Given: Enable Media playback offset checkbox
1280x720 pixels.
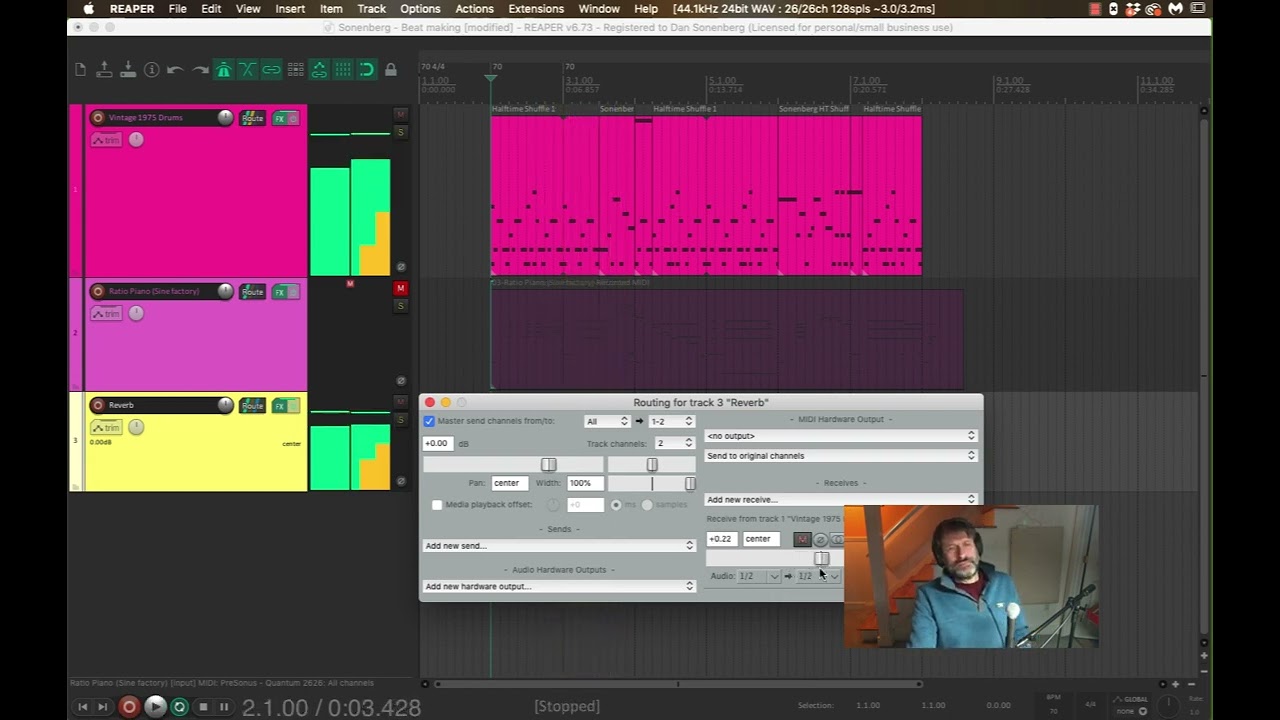Looking at the screenshot, I should (437, 505).
